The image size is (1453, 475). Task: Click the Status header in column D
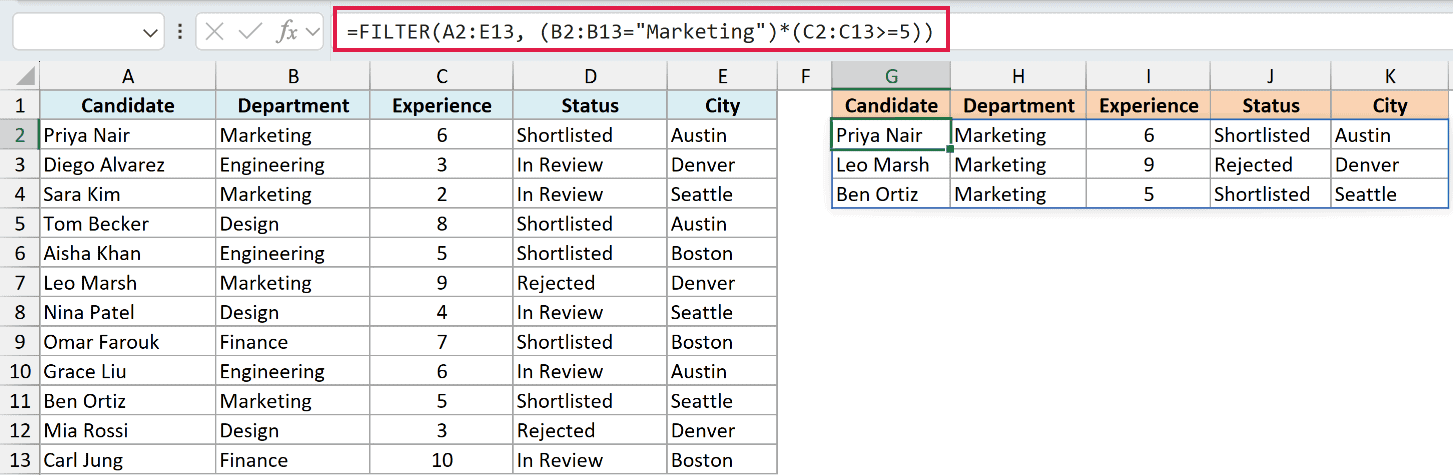[590, 105]
